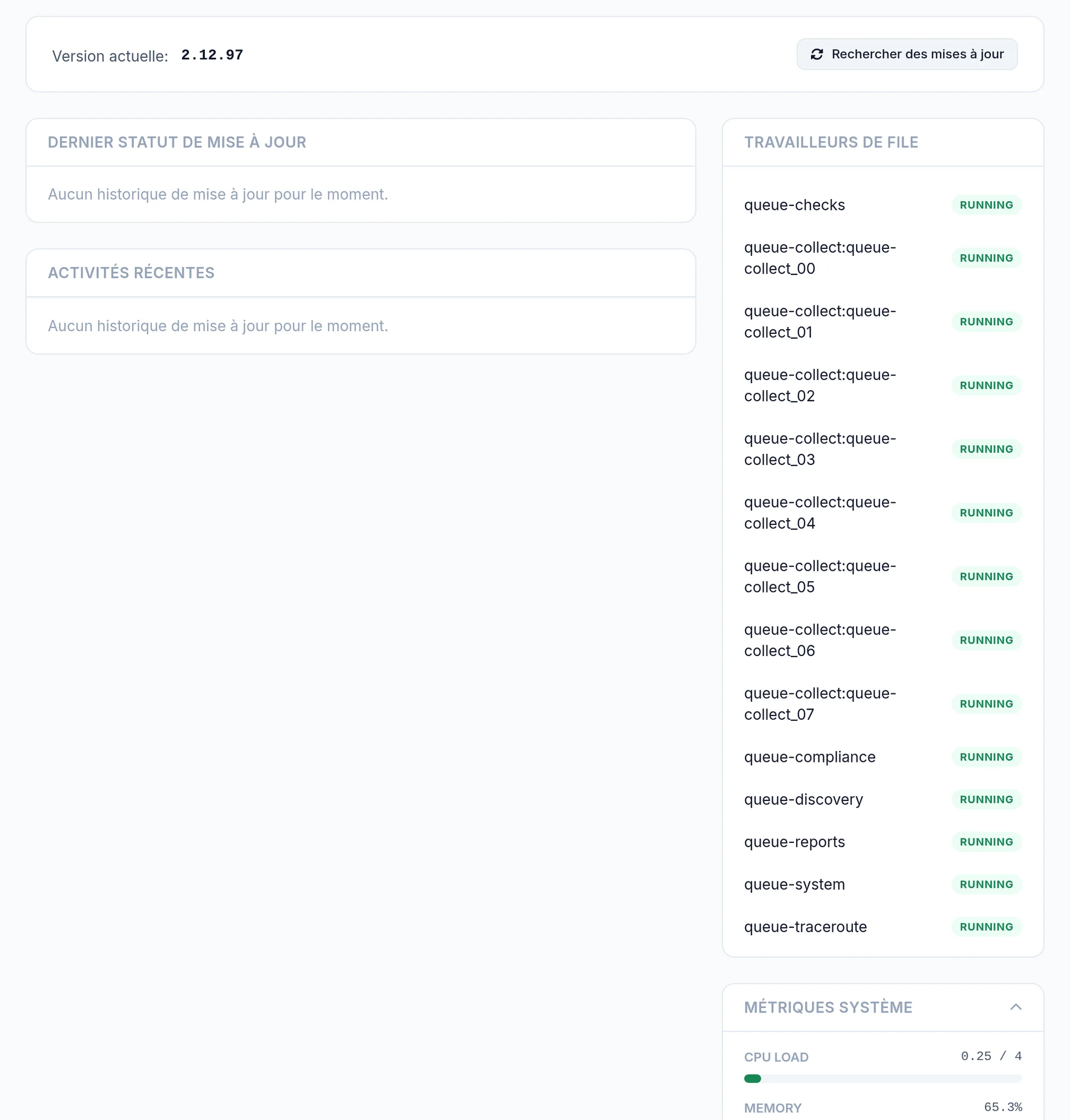Click queue-collect_01 worker name
This screenshot has height=1120, width=1070.
820,322
